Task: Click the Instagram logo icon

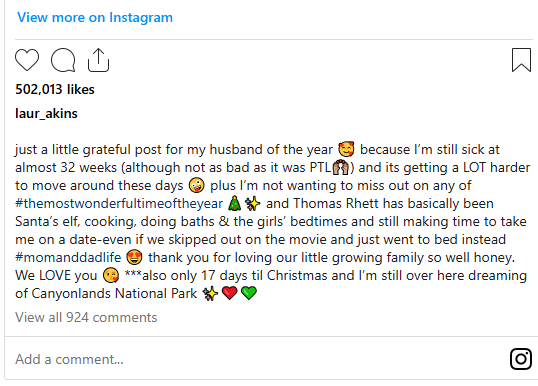Action: pos(521,359)
